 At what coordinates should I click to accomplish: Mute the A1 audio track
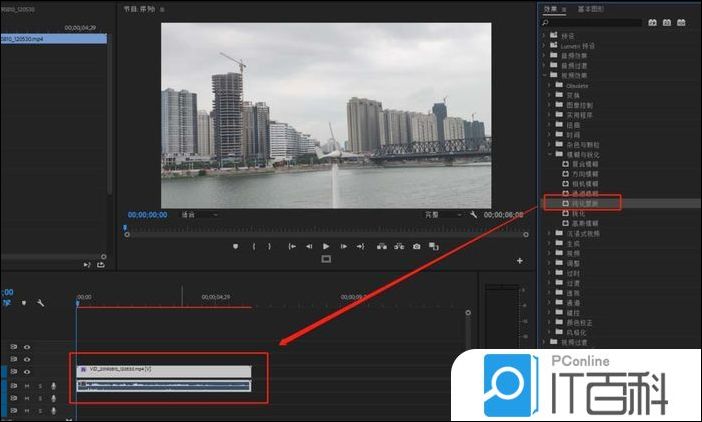click(x=27, y=386)
